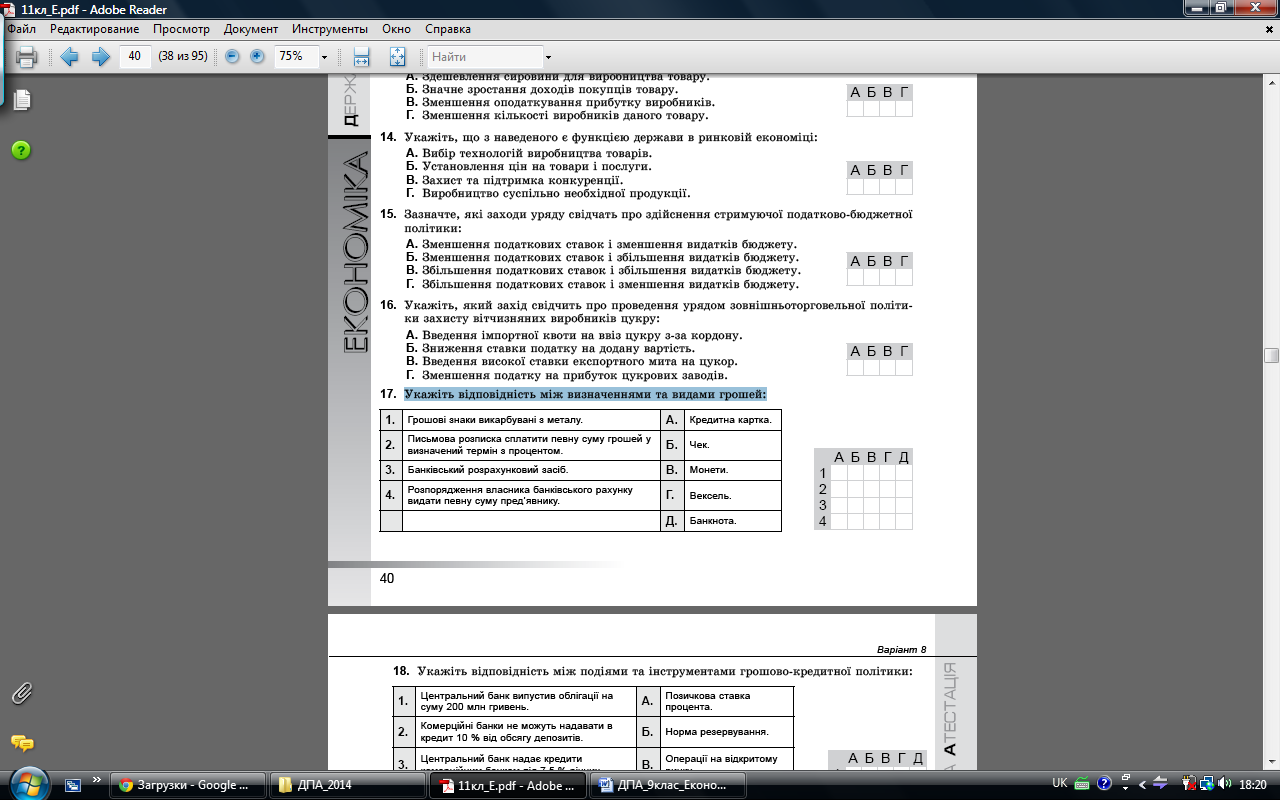Click the zoom out minus button
Image resolution: width=1280 pixels, height=800 pixels.
coord(232,57)
